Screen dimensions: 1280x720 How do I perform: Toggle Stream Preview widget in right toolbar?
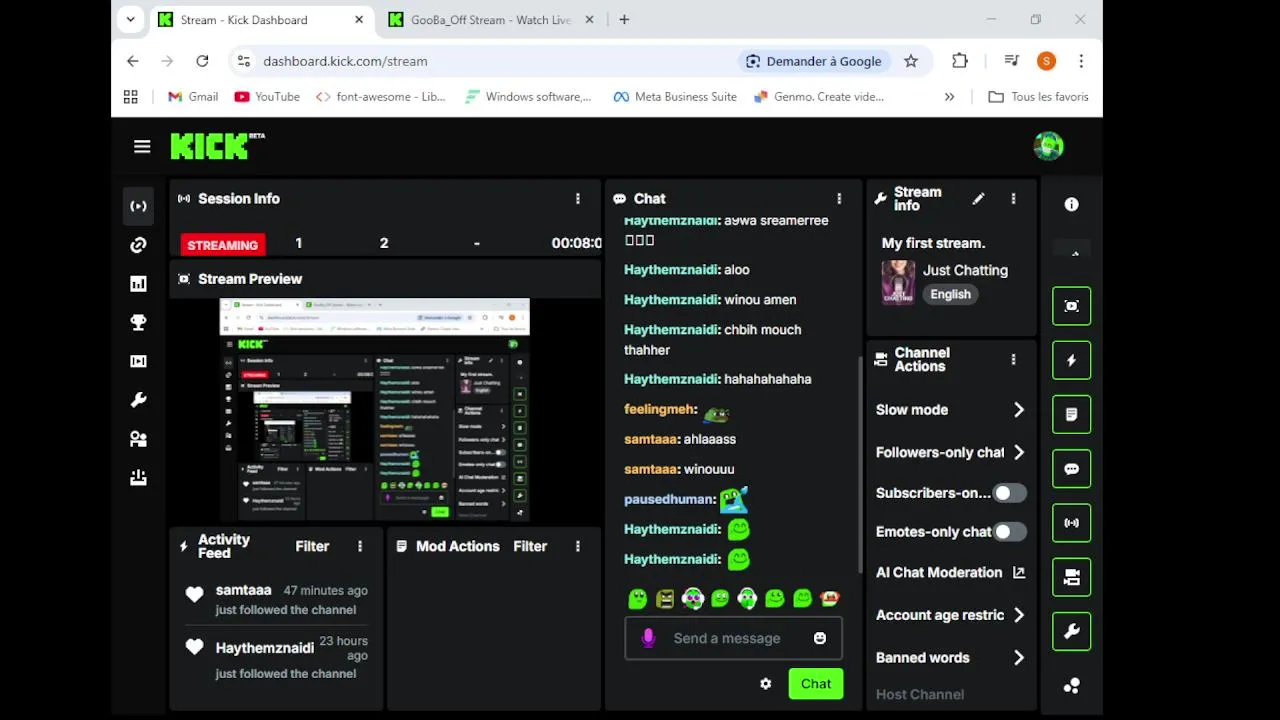point(1071,306)
